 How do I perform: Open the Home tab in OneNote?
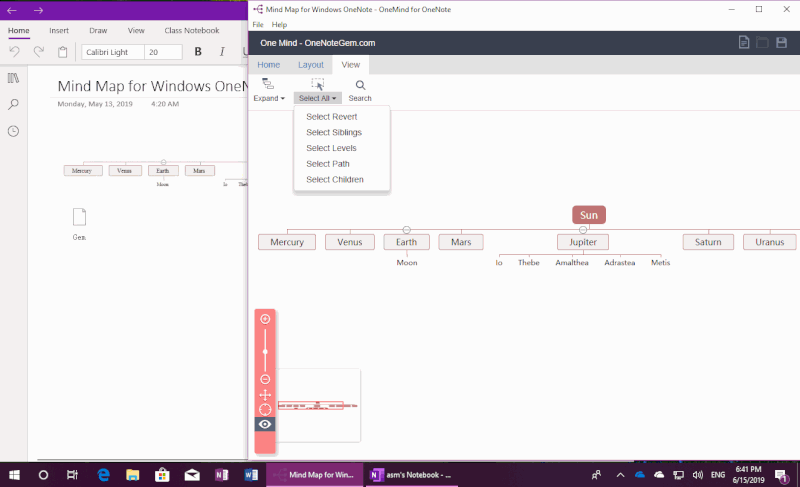tap(18, 31)
